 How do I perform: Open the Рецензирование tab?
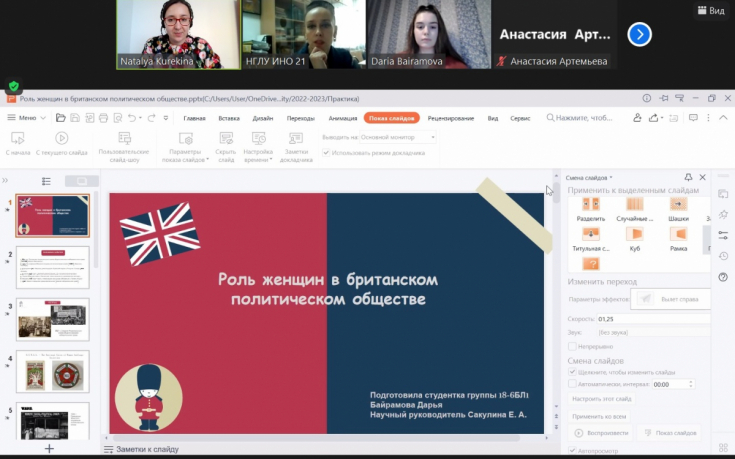click(450, 118)
